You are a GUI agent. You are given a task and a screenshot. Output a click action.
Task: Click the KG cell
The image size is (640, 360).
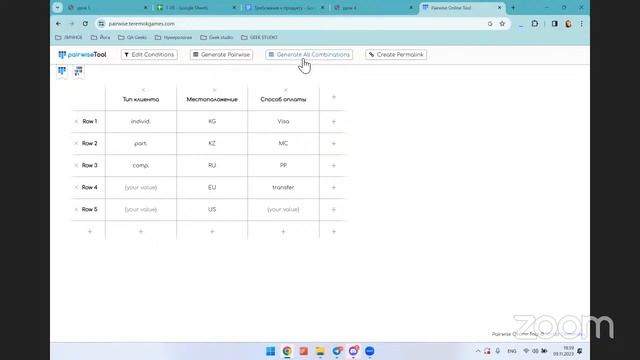point(212,122)
